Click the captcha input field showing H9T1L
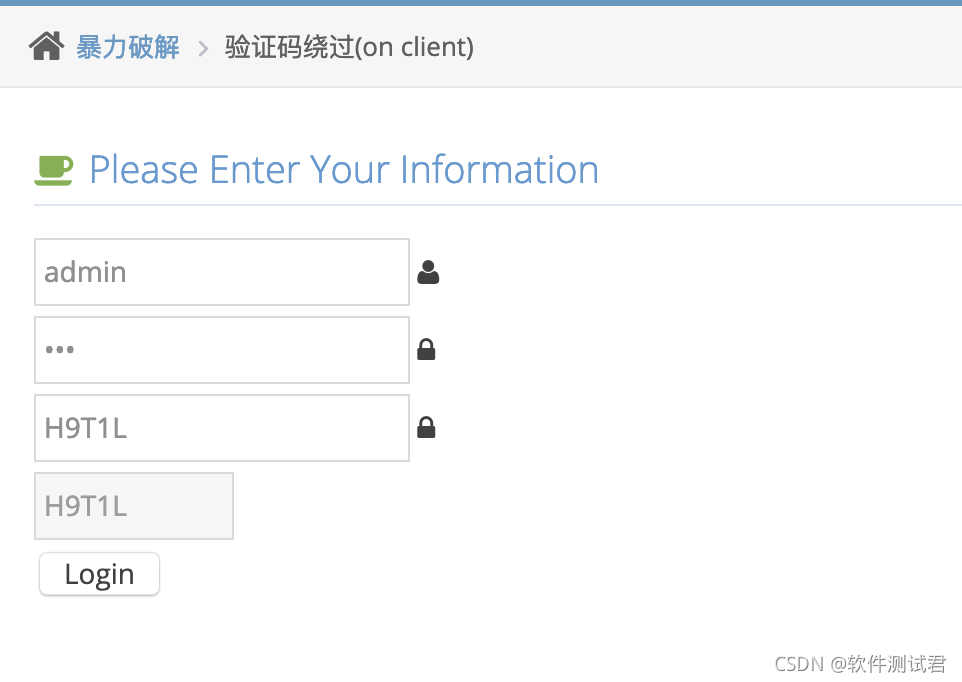 click(x=221, y=427)
